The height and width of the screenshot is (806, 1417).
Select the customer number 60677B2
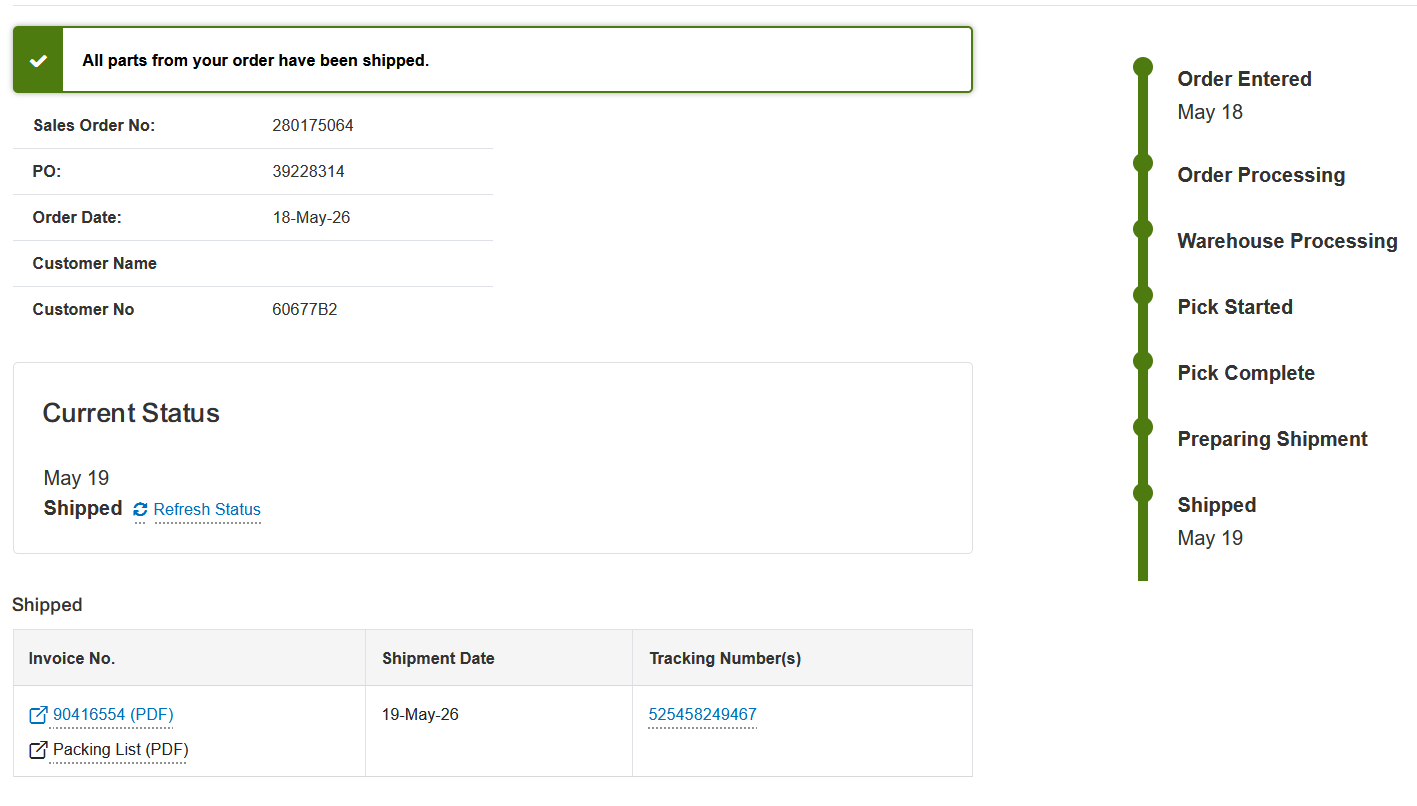305,310
